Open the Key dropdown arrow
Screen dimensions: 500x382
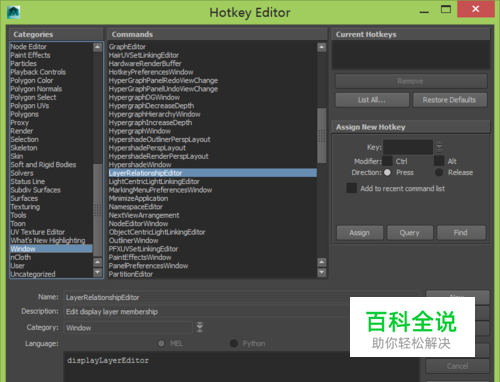439,146
